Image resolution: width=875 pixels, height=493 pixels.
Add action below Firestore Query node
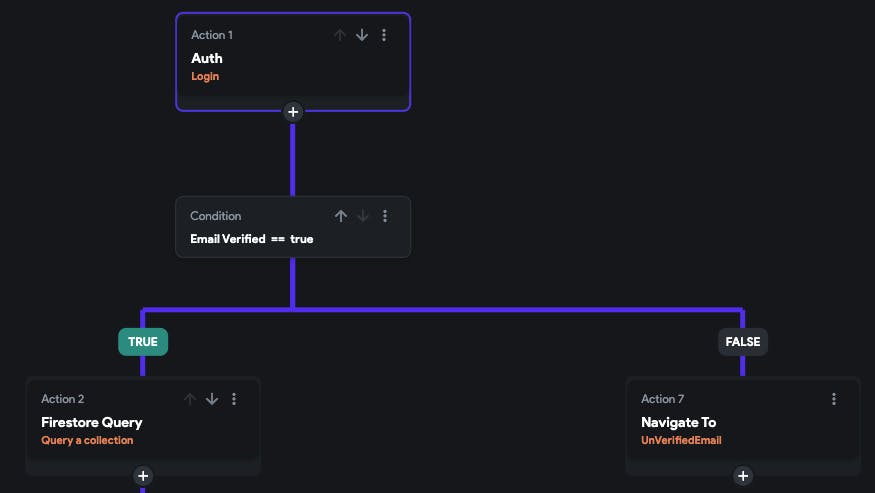[x=143, y=476]
